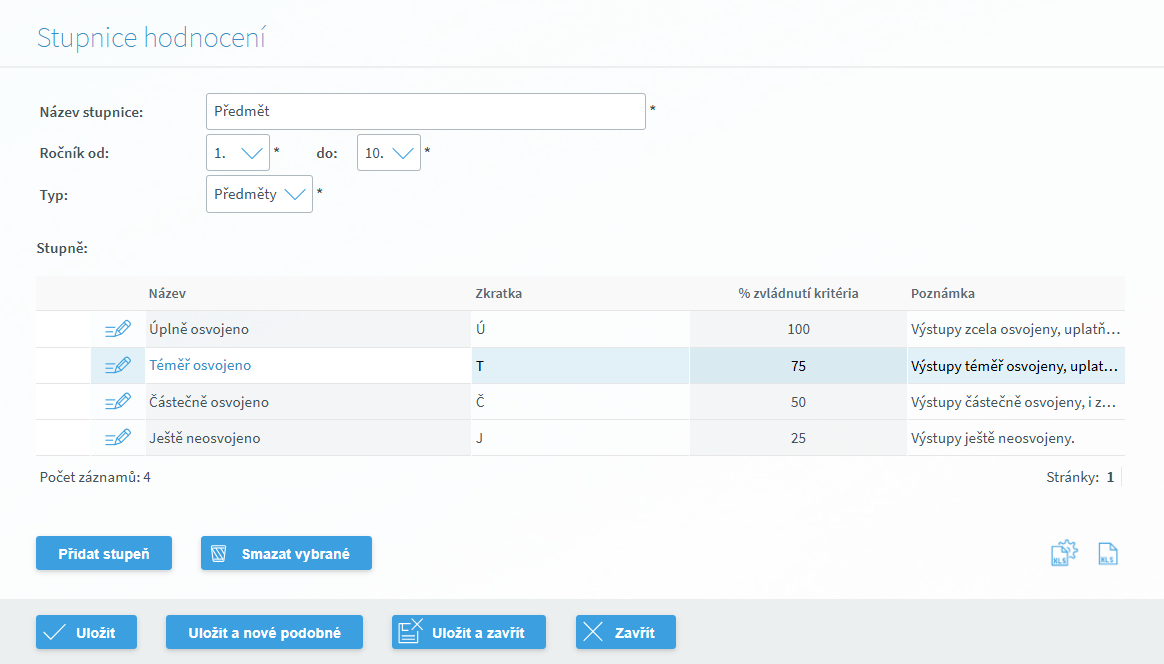The width and height of the screenshot is (1164, 664).
Task: Click the Uložit a zavřít button
Action: click(x=469, y=632)
